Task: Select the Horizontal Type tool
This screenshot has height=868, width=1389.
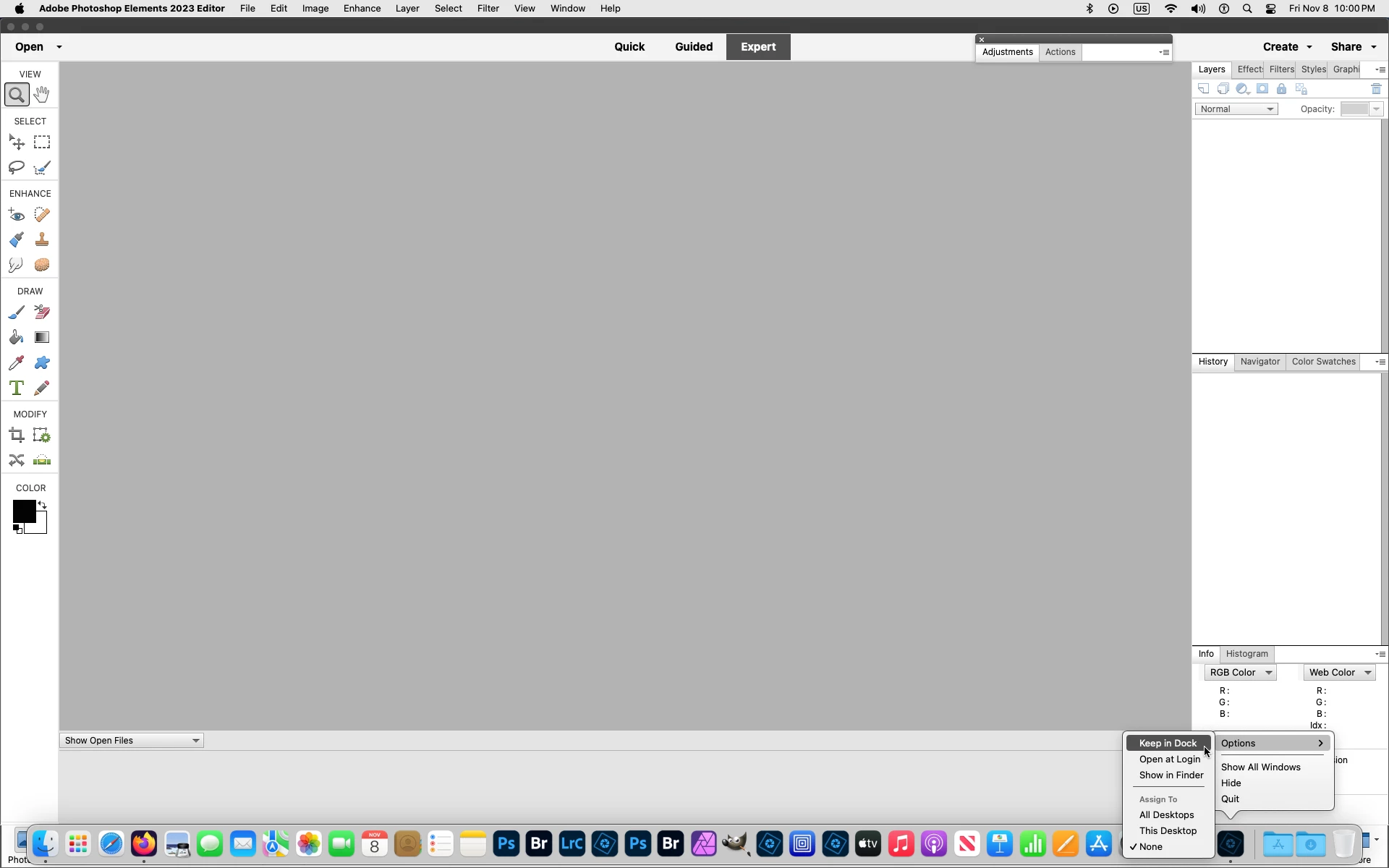Action: pos(17,388)
